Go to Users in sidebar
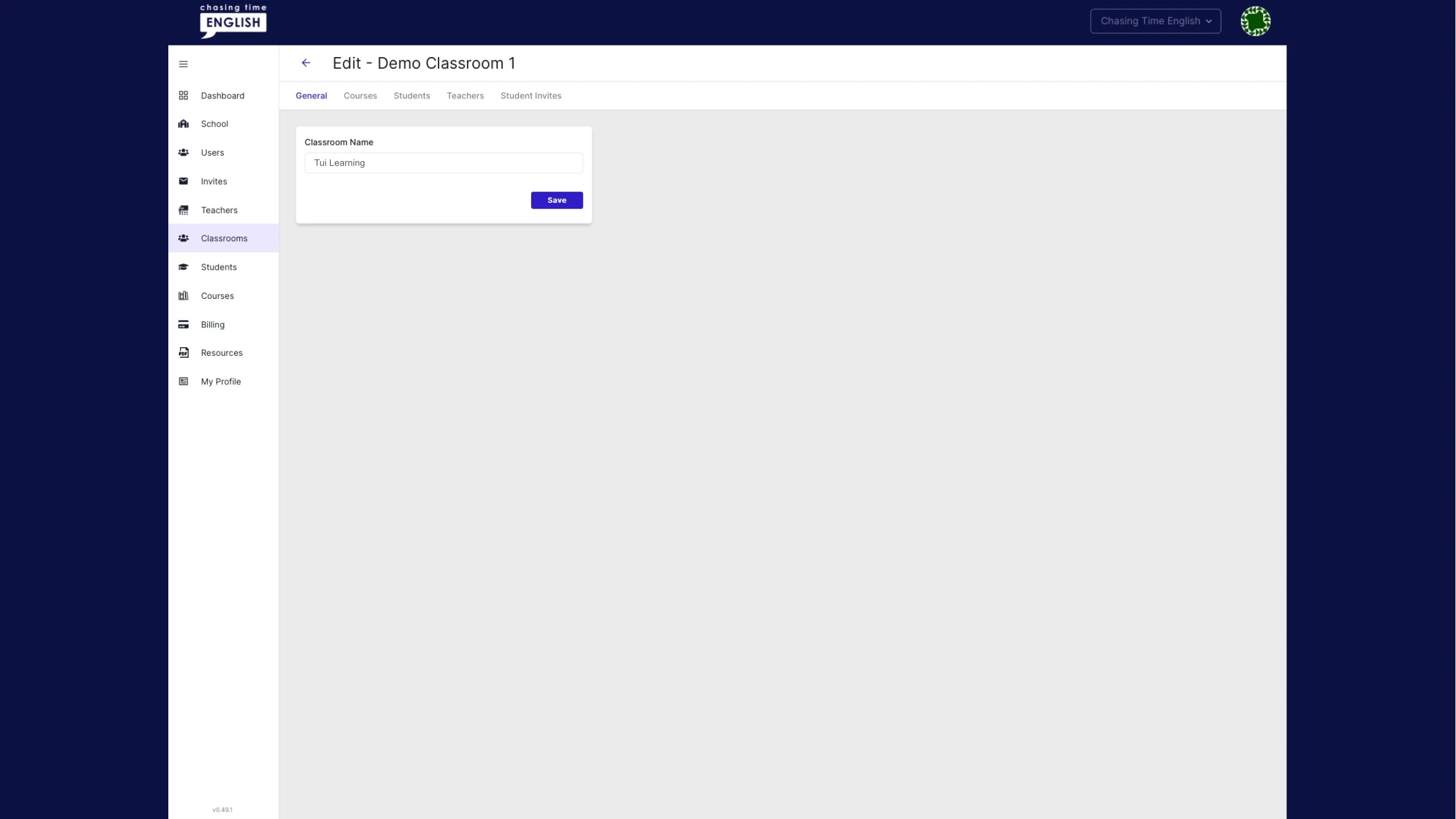The height and width of the screenshot is (819, 1456). coord(212,153)
